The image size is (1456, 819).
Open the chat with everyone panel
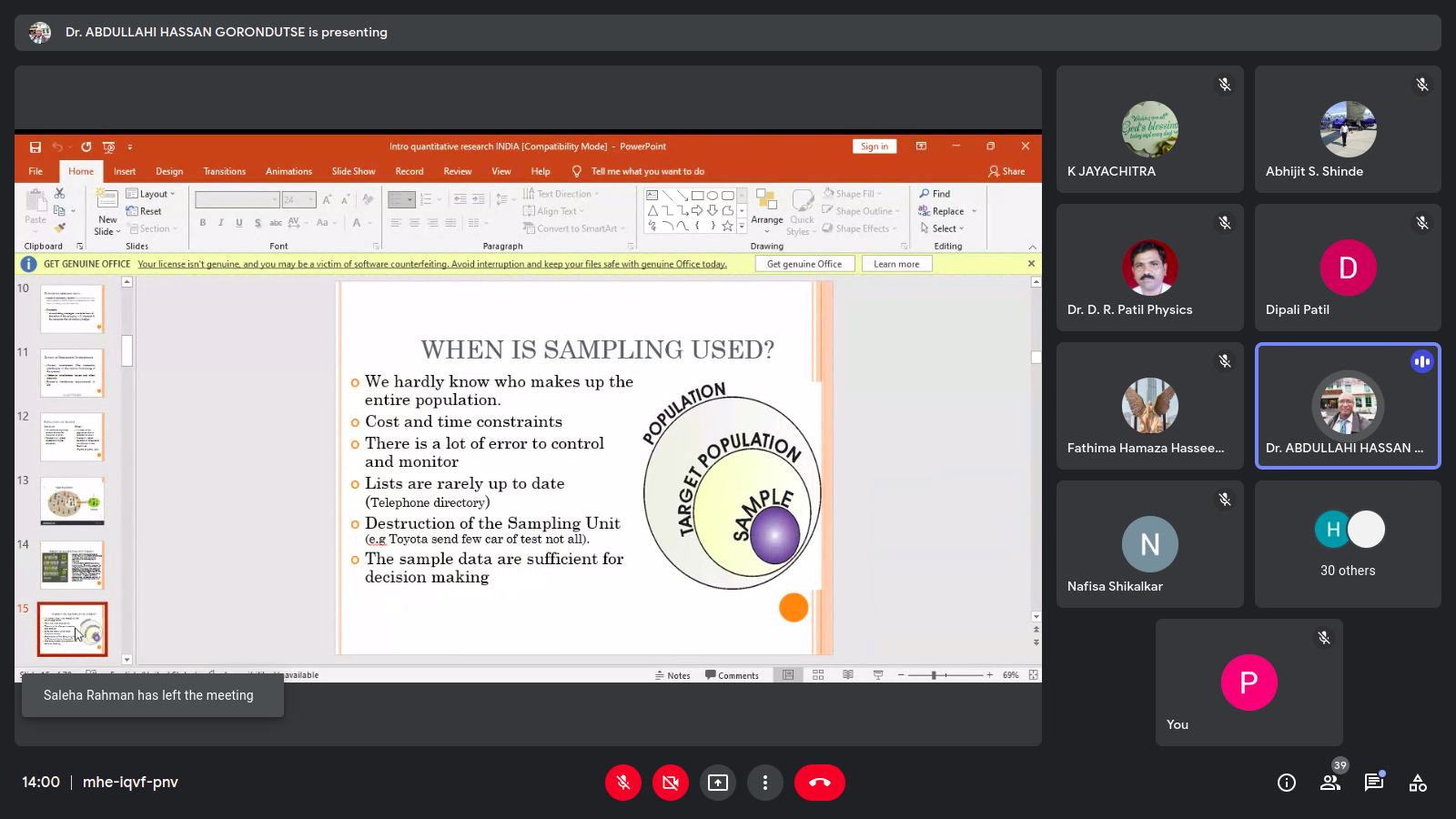[1374, 783]
